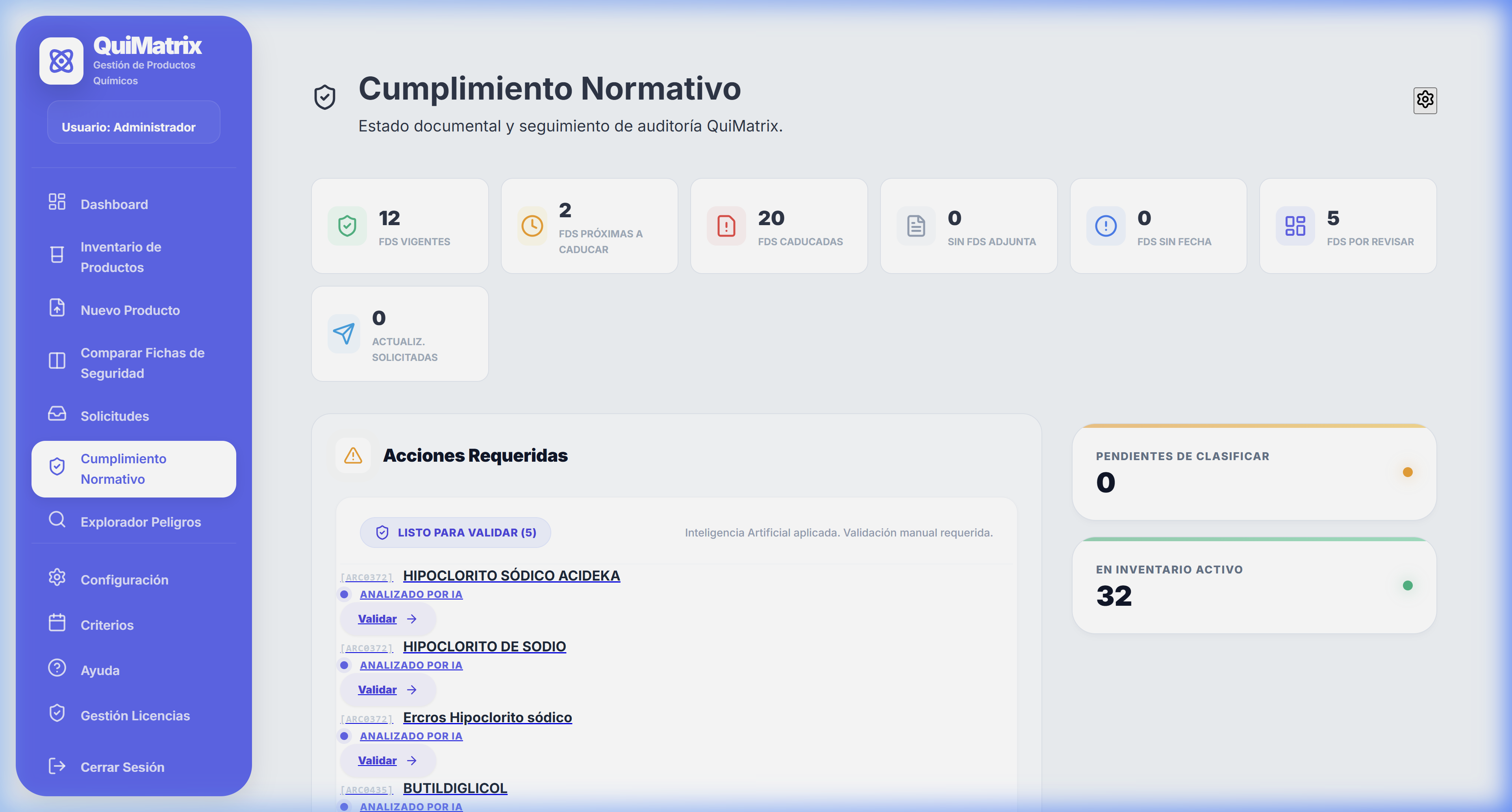Open the Solicitudes inbox section
This screenshot has height=812, width=1512.
[x=115, y=415]
